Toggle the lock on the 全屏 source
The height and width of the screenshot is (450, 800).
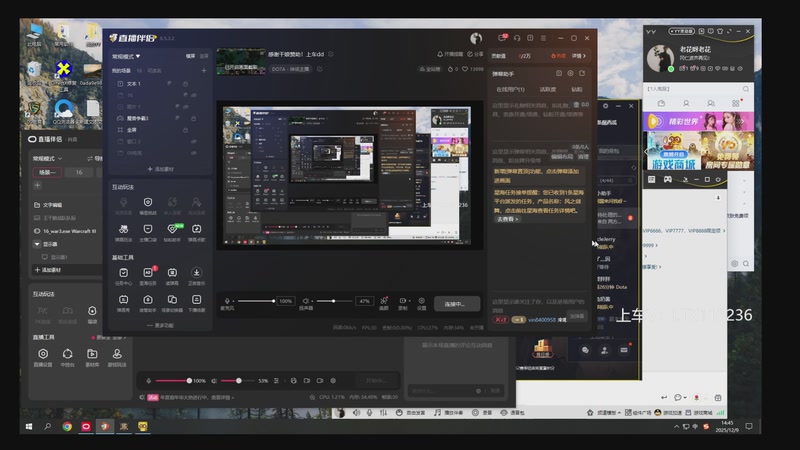pos(185,130)
